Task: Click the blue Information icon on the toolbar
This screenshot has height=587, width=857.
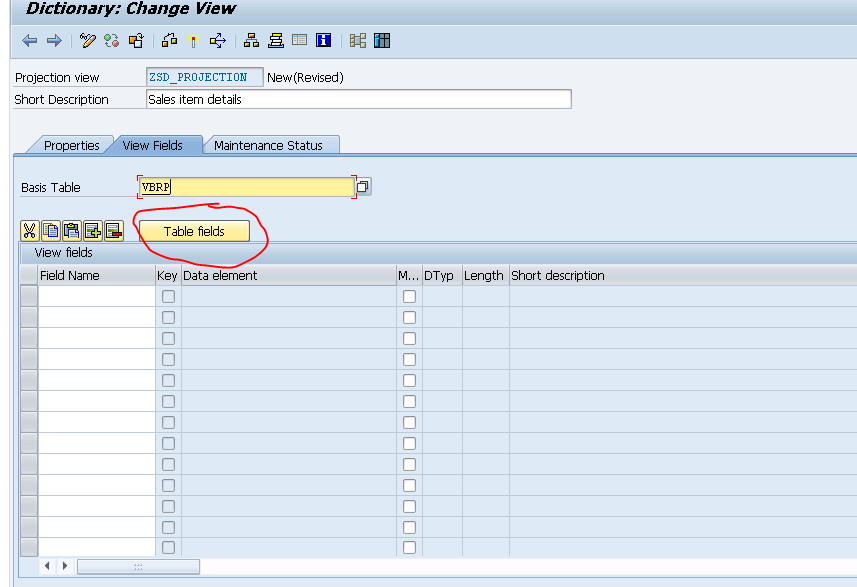Action: (322, 40)
